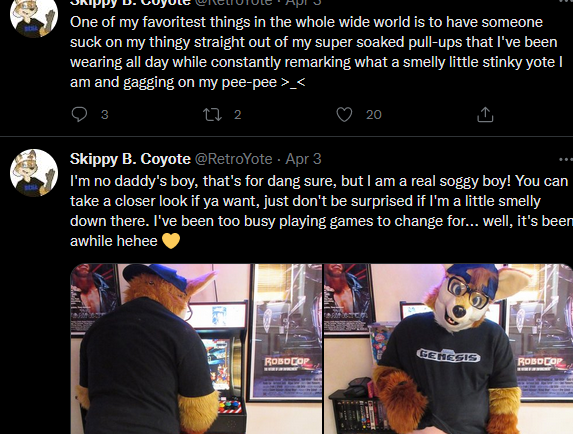Click the coyote avatar beside the second tweet
Image resolution: width=573 pixels, height=434 pixels.
tap(34, 173)
